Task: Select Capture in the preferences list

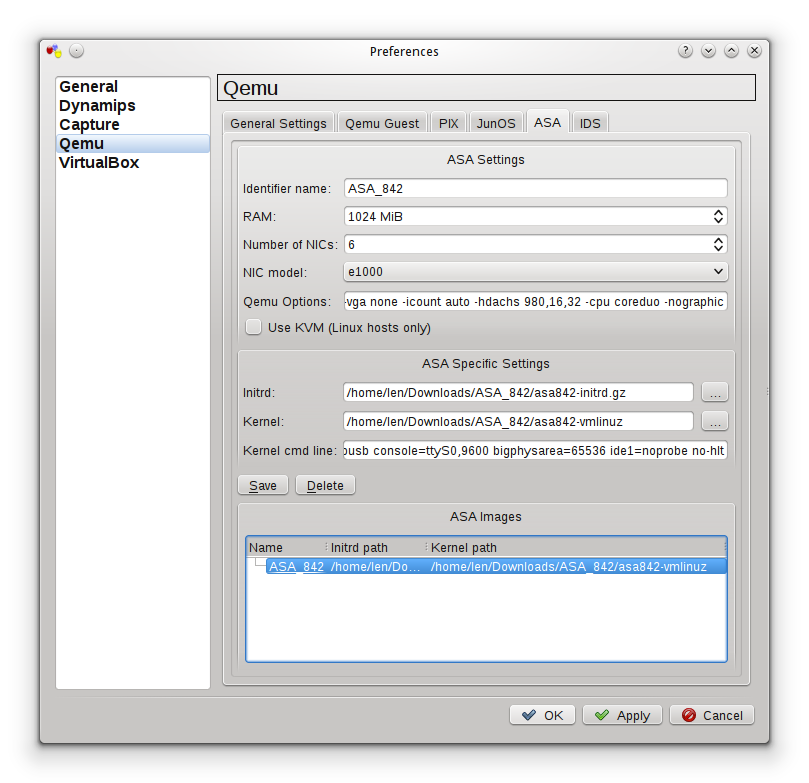Action: click(x=133, y=125)
